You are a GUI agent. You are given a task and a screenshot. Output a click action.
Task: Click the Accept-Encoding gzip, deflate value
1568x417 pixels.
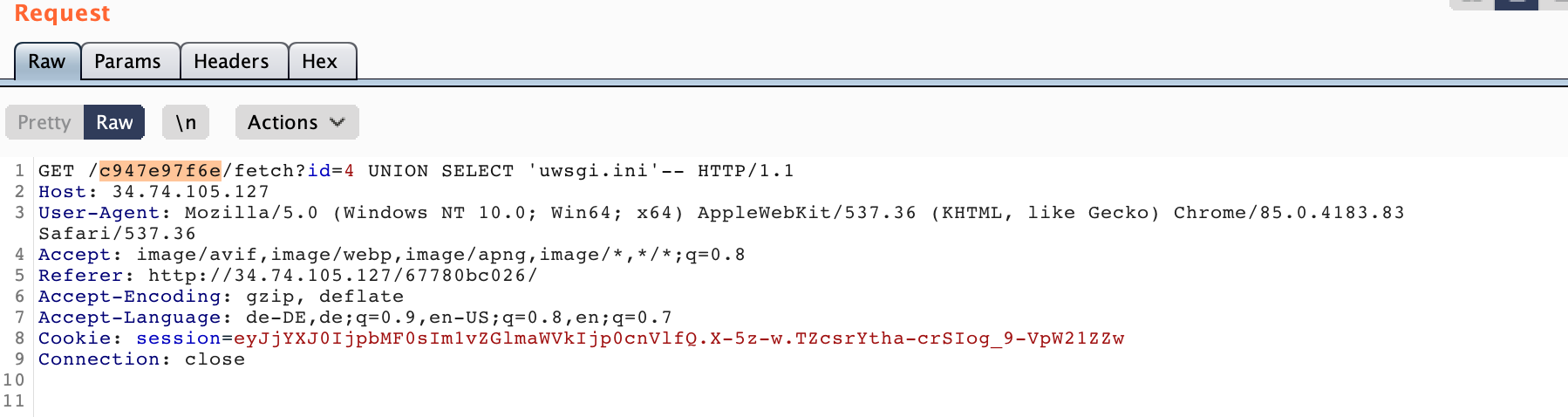pyautogui.click(x=324, y=297)
